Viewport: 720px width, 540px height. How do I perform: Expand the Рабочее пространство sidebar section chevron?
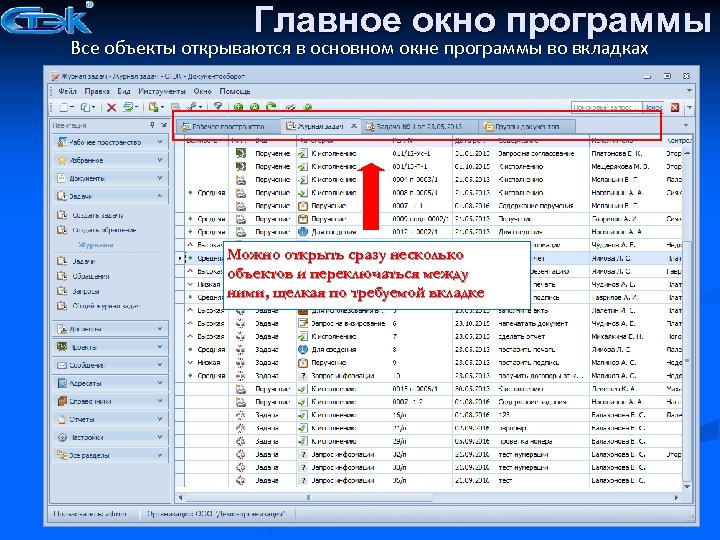point(160,142)
